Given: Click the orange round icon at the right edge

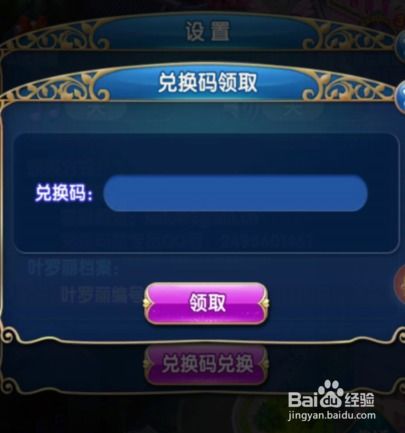Looking at the screenshot, I should click(399, 283).
